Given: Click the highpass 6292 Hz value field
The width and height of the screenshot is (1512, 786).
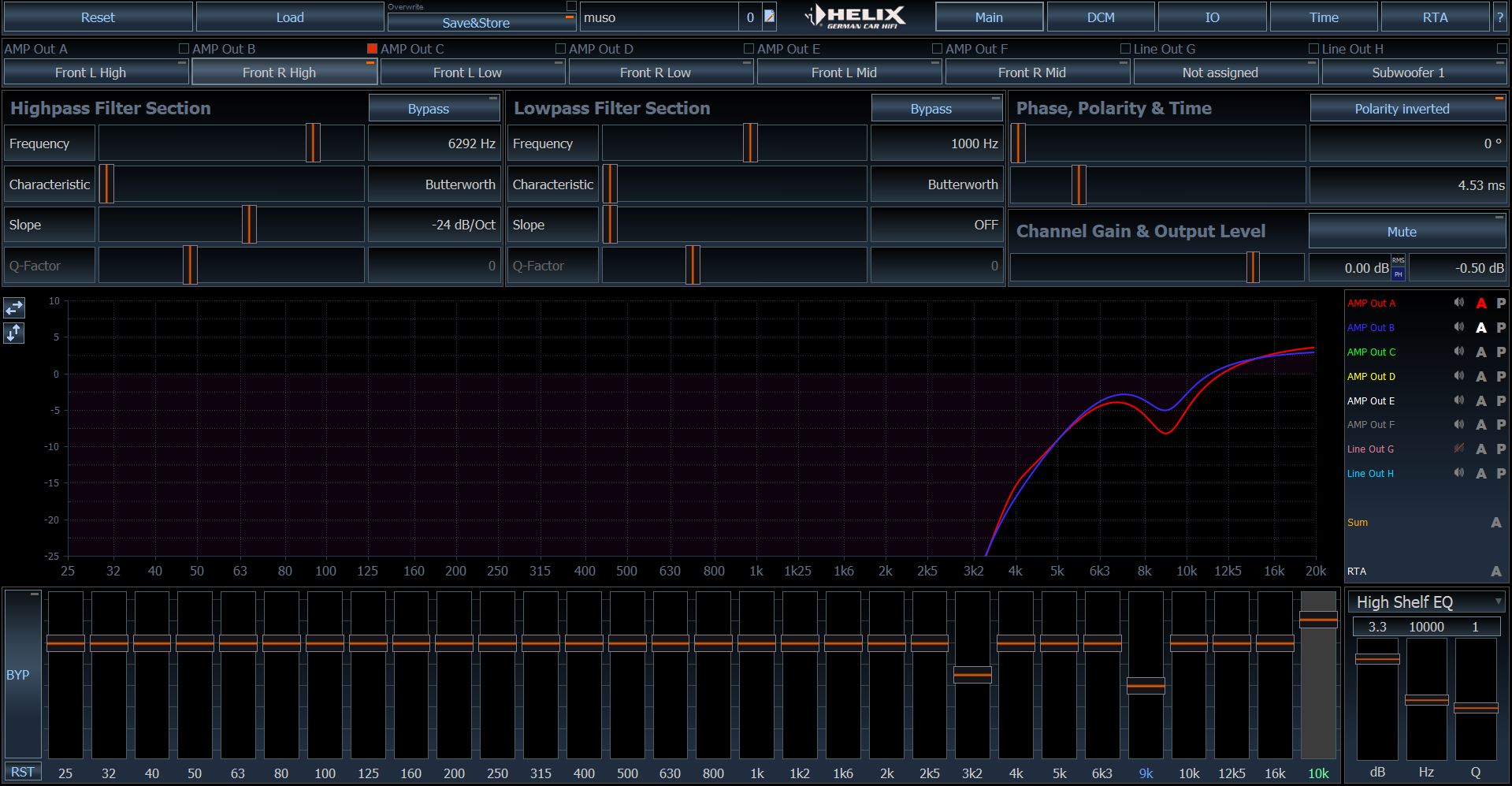Looking at the screenshot, I should (x=434, y=143).
